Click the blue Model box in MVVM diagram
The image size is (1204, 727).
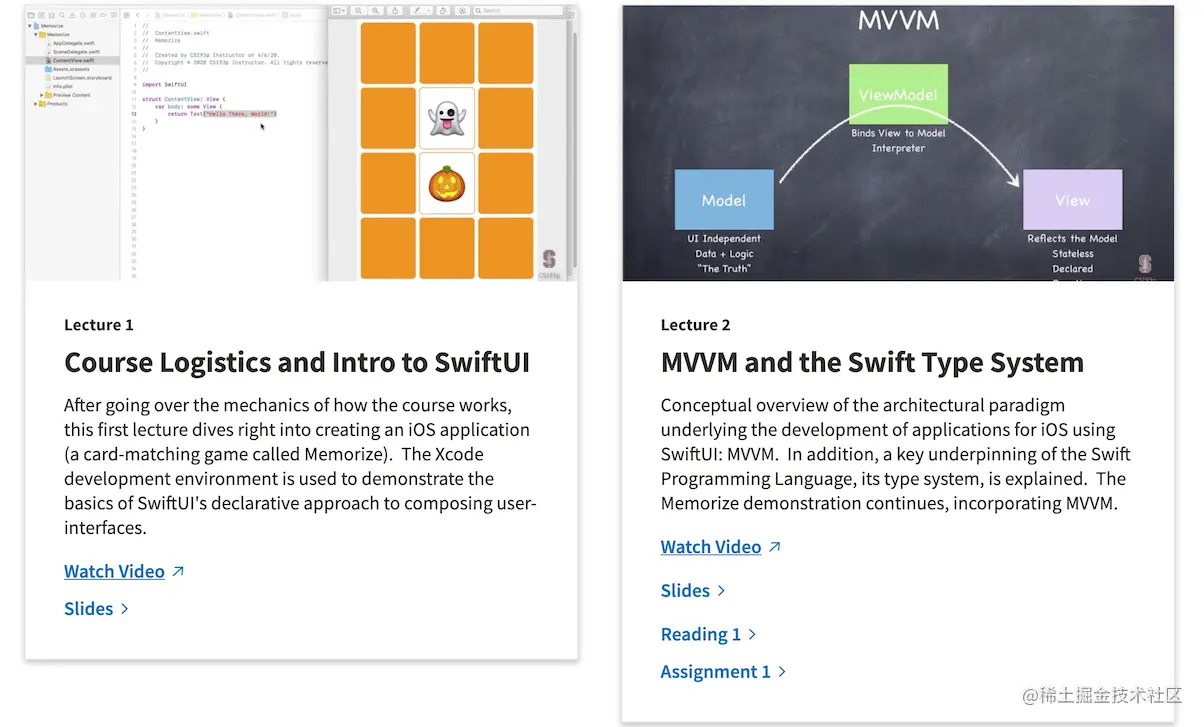click(x=724, y=200)
